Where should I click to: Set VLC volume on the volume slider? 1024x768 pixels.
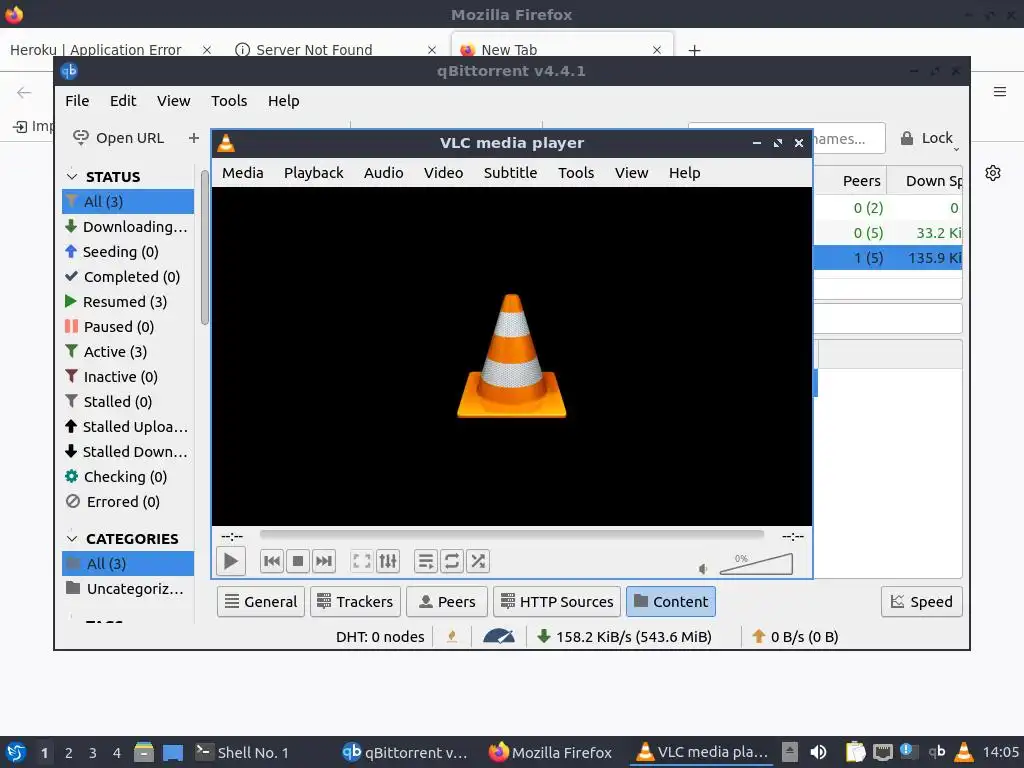(756, 564)
